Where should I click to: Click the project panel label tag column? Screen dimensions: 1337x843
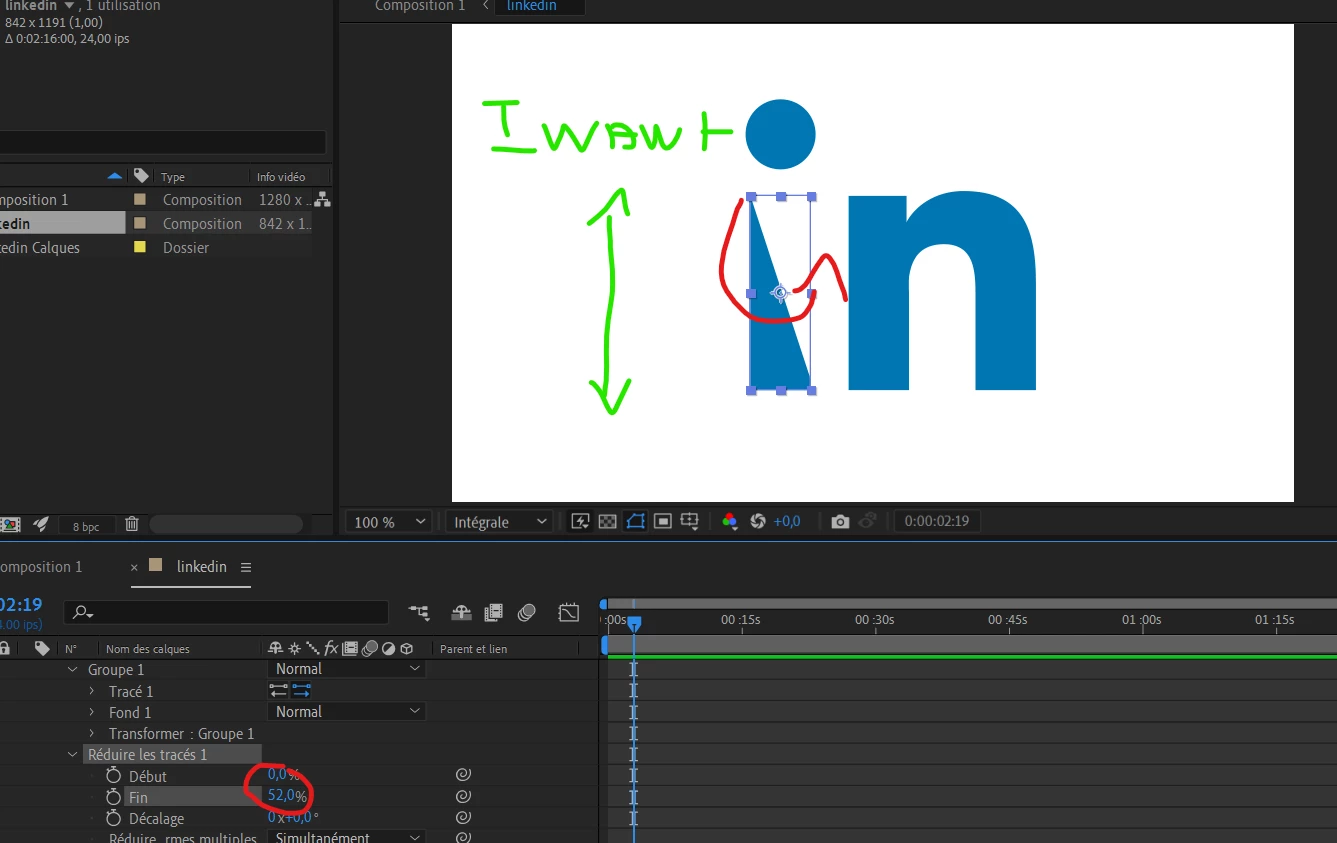(141, 176)
